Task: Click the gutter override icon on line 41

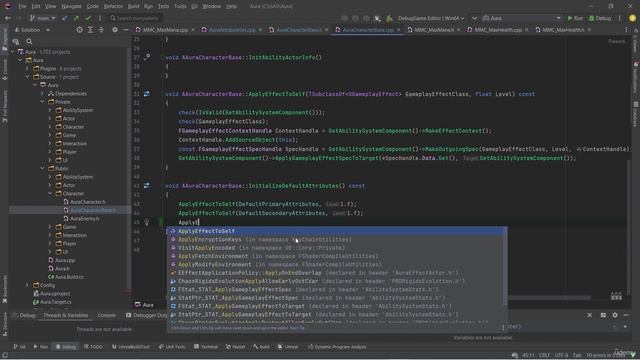Action: coord(147,185)
